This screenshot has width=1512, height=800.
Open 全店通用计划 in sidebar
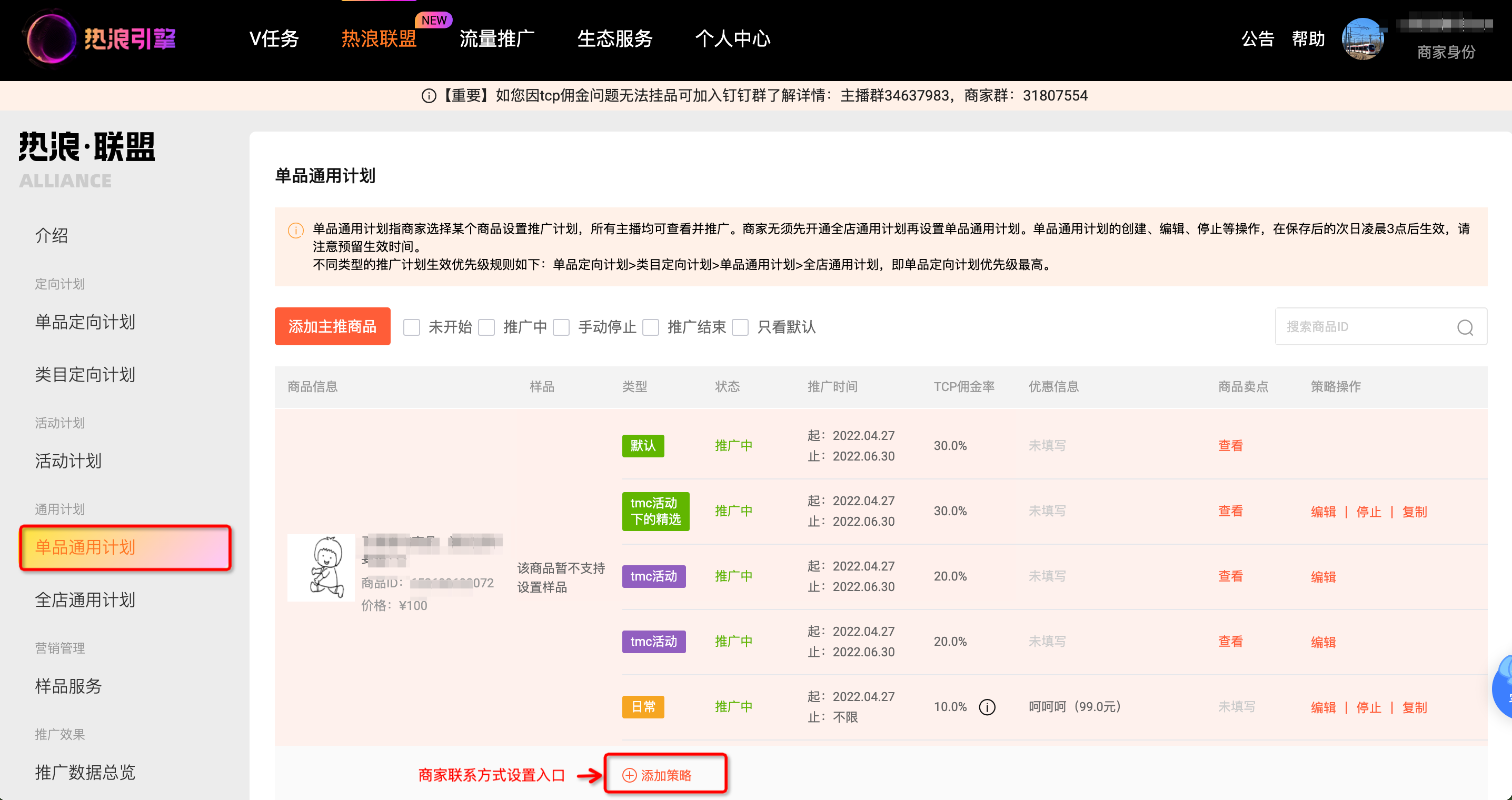85,600
